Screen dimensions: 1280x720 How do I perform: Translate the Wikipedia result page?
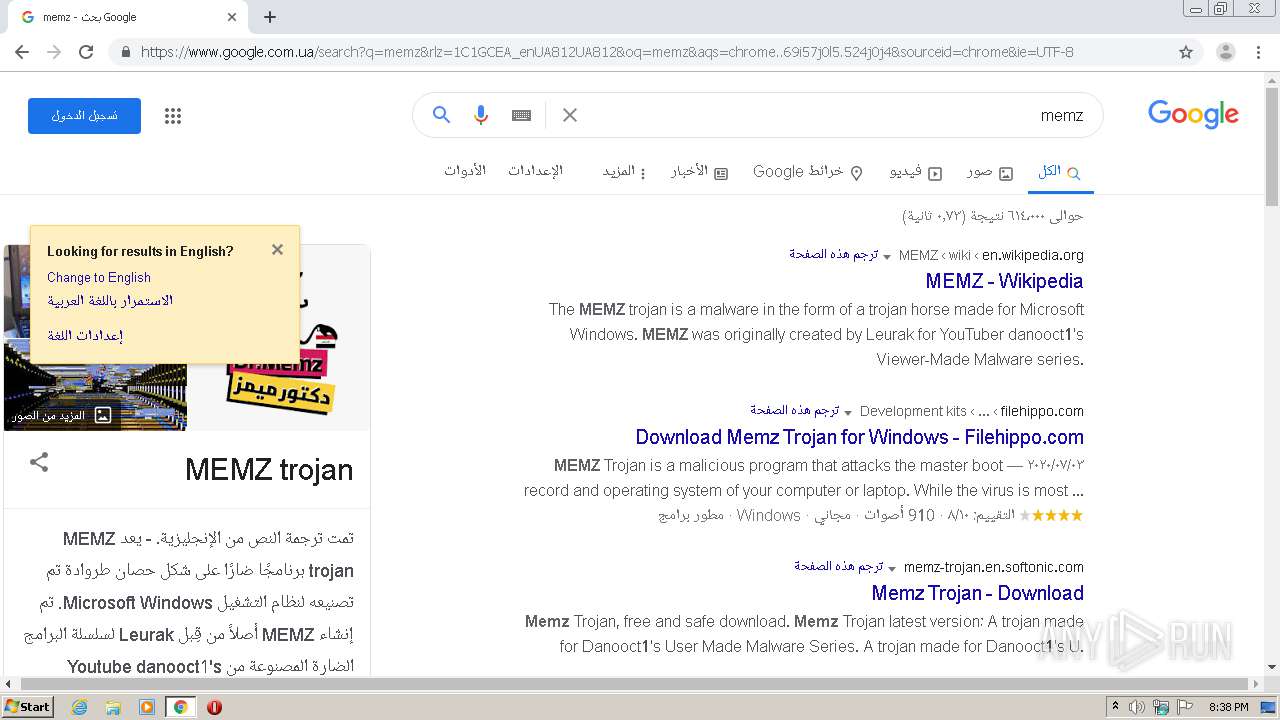tap(833, 254)
